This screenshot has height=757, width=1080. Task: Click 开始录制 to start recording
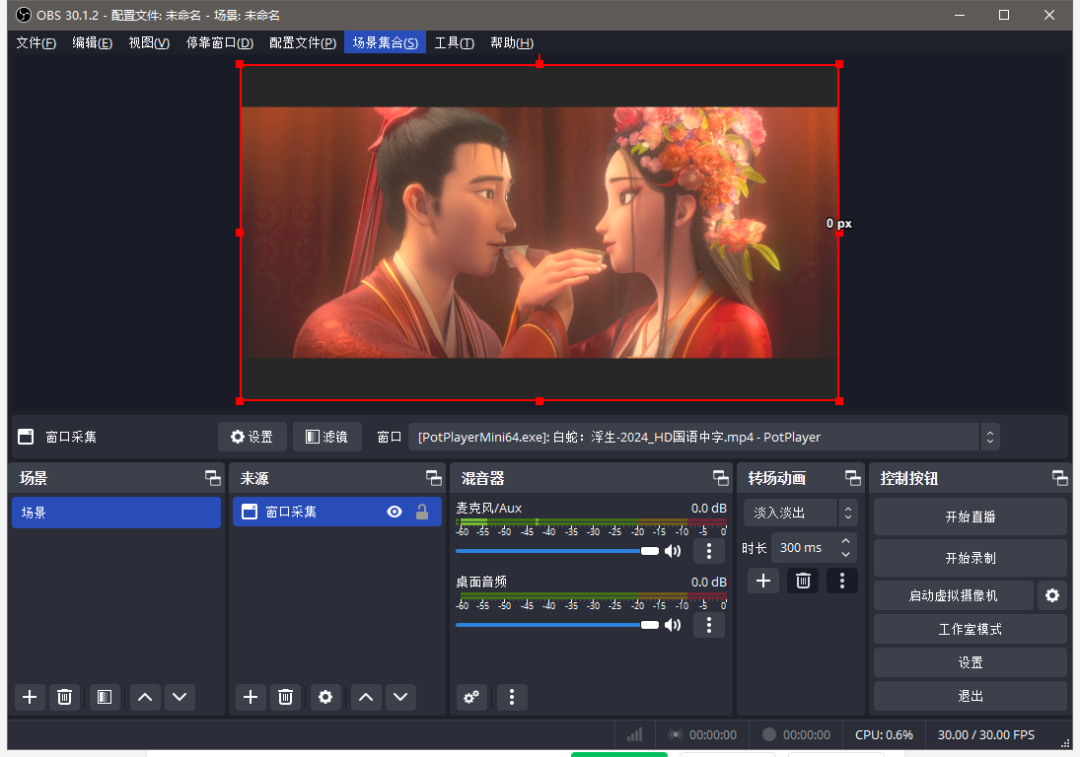coord(969,557)
